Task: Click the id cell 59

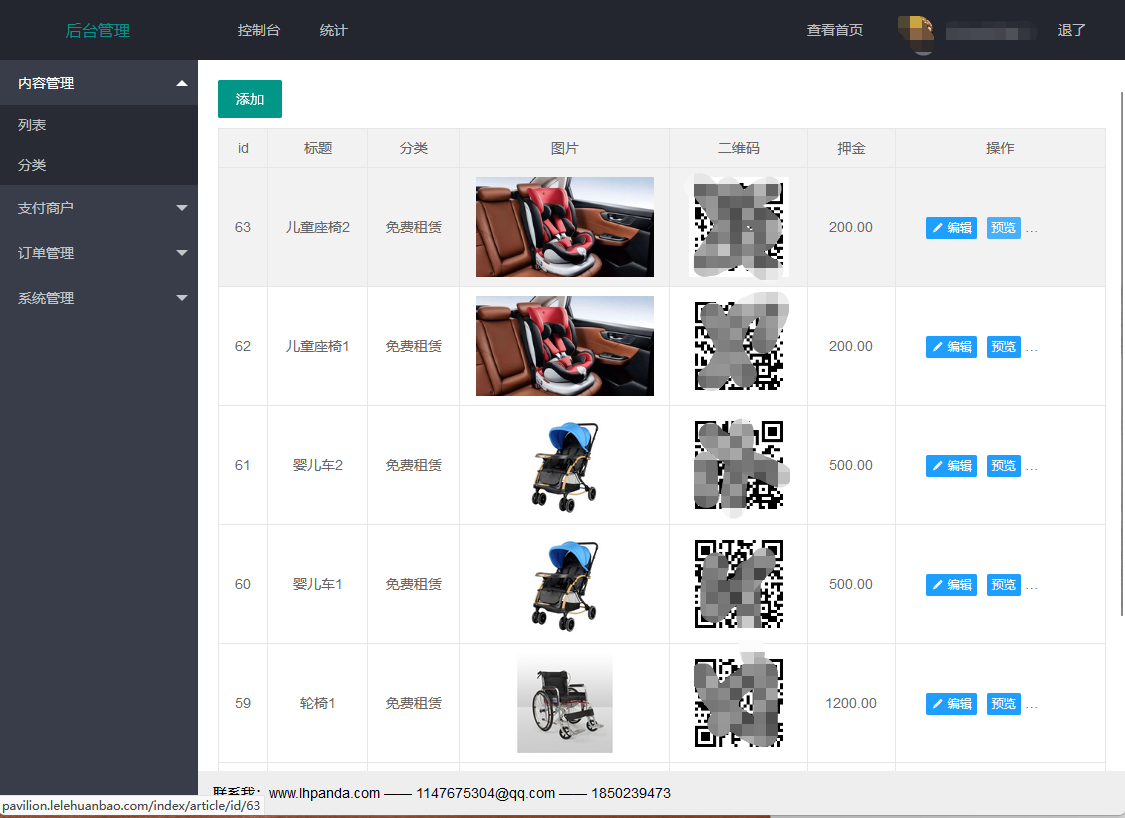Action: click(243, 703)
